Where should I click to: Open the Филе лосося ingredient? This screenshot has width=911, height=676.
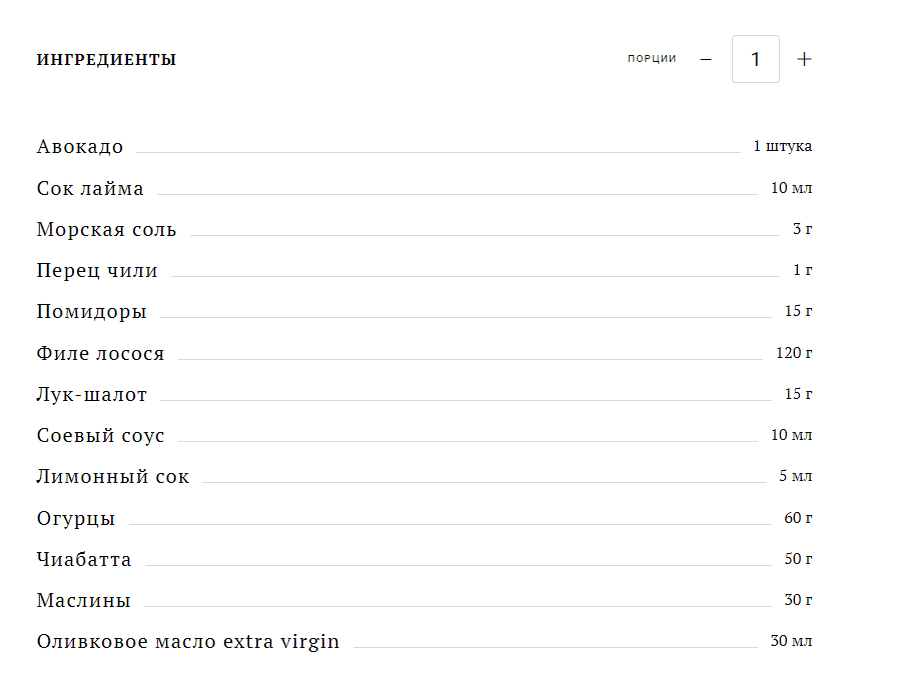100,354
